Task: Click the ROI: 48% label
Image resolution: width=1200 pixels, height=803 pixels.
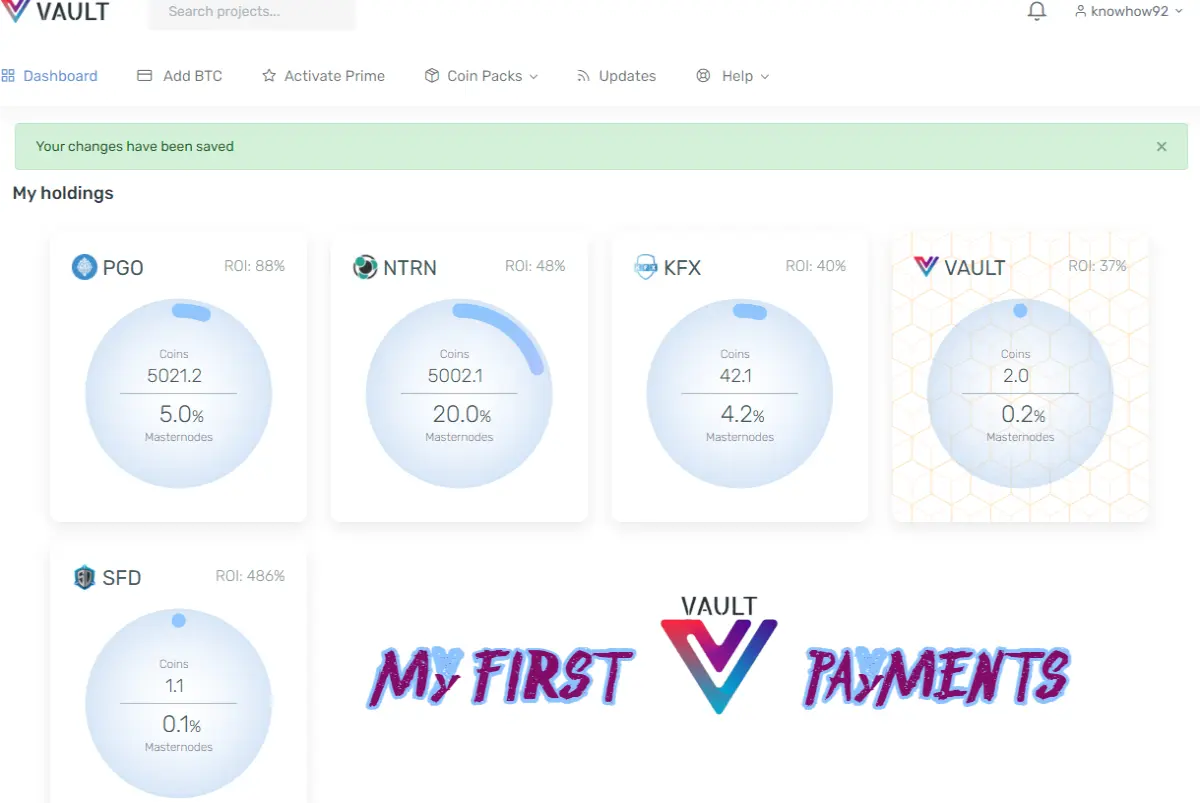Action: (x=535, y=266)
